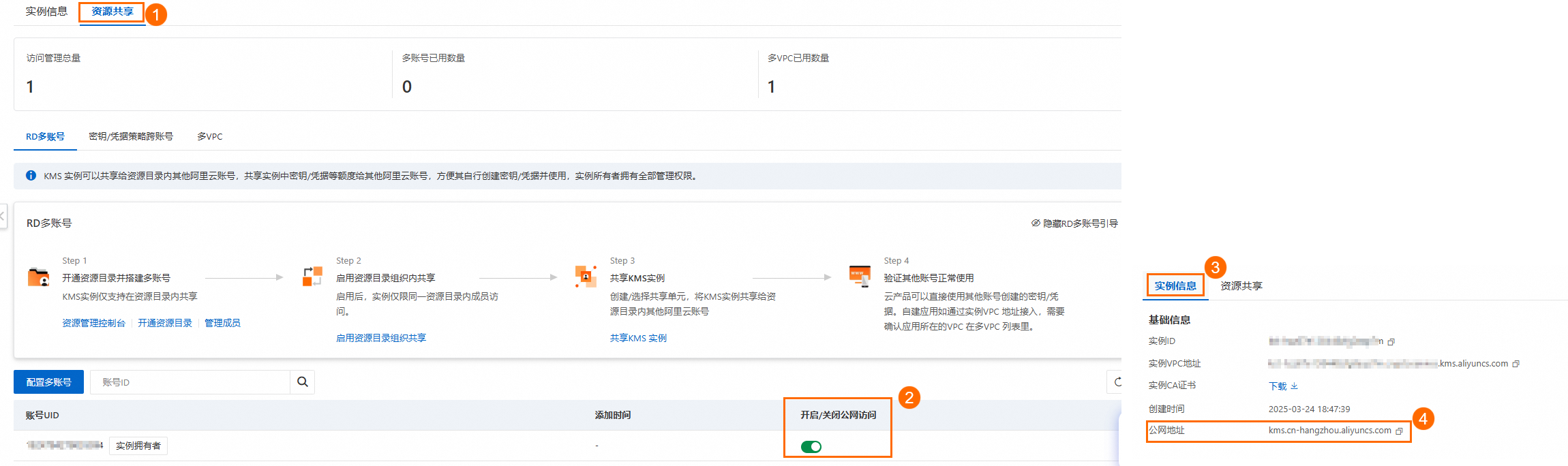Open 资源共享 tab in right panel
The height and width of the screenshot is (466, 1568).
(1241, 285)
